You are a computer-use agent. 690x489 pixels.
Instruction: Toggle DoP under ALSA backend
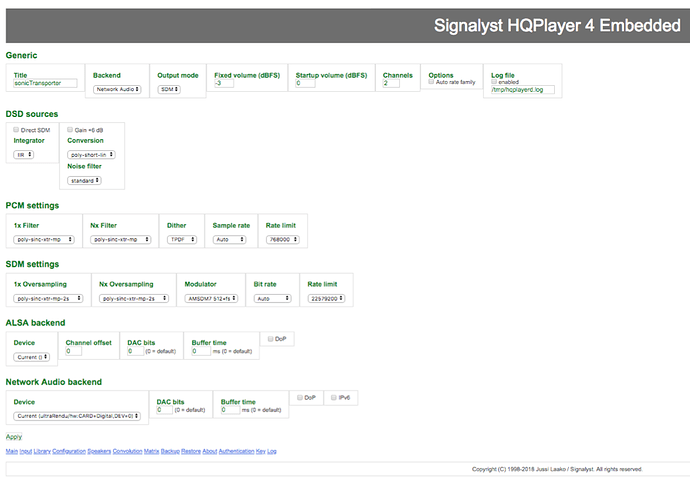(271, 339)
